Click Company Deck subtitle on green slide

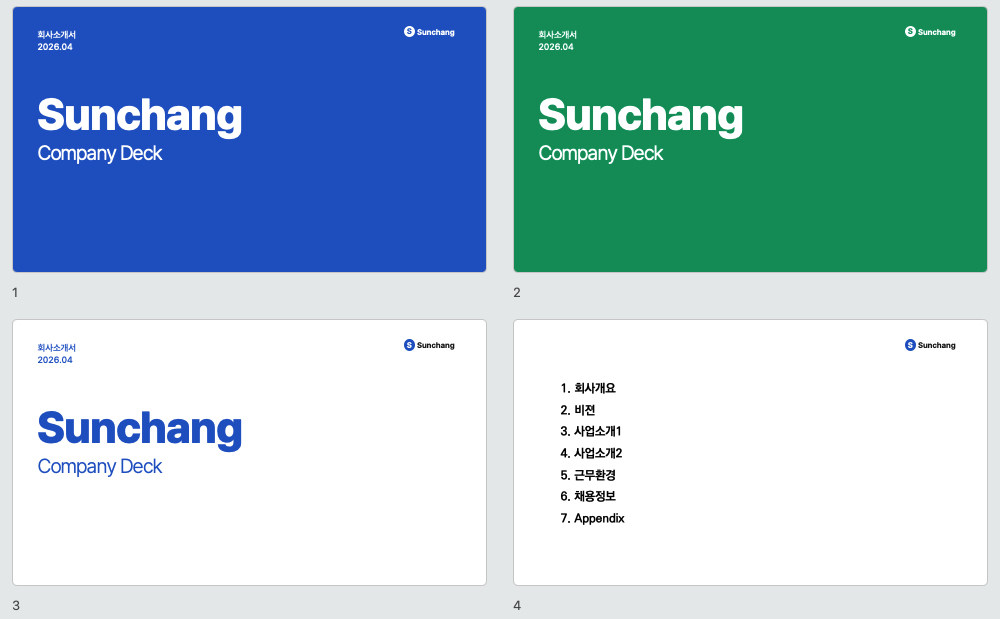click(x=601, y=154)
